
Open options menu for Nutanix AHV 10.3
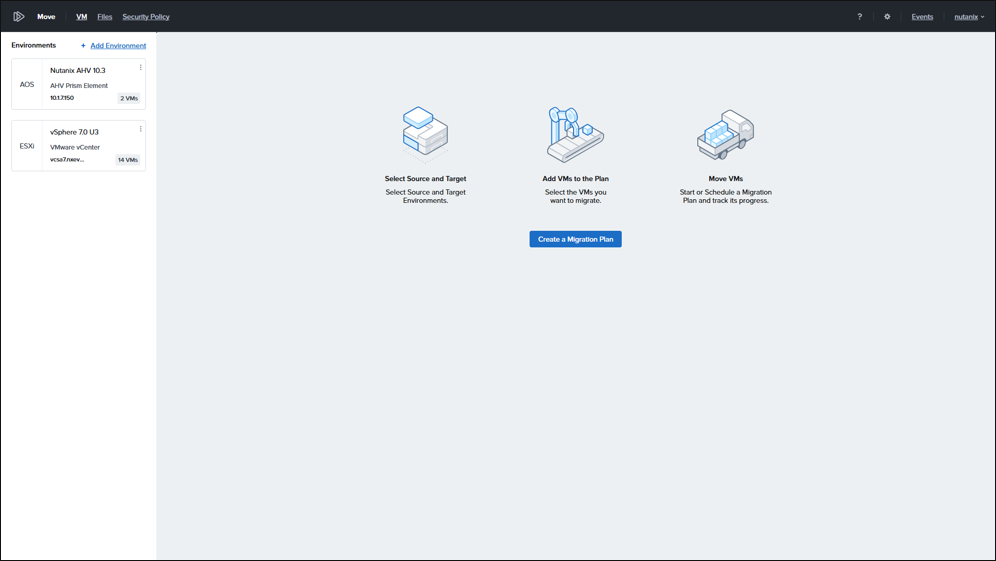pos(140,68)
